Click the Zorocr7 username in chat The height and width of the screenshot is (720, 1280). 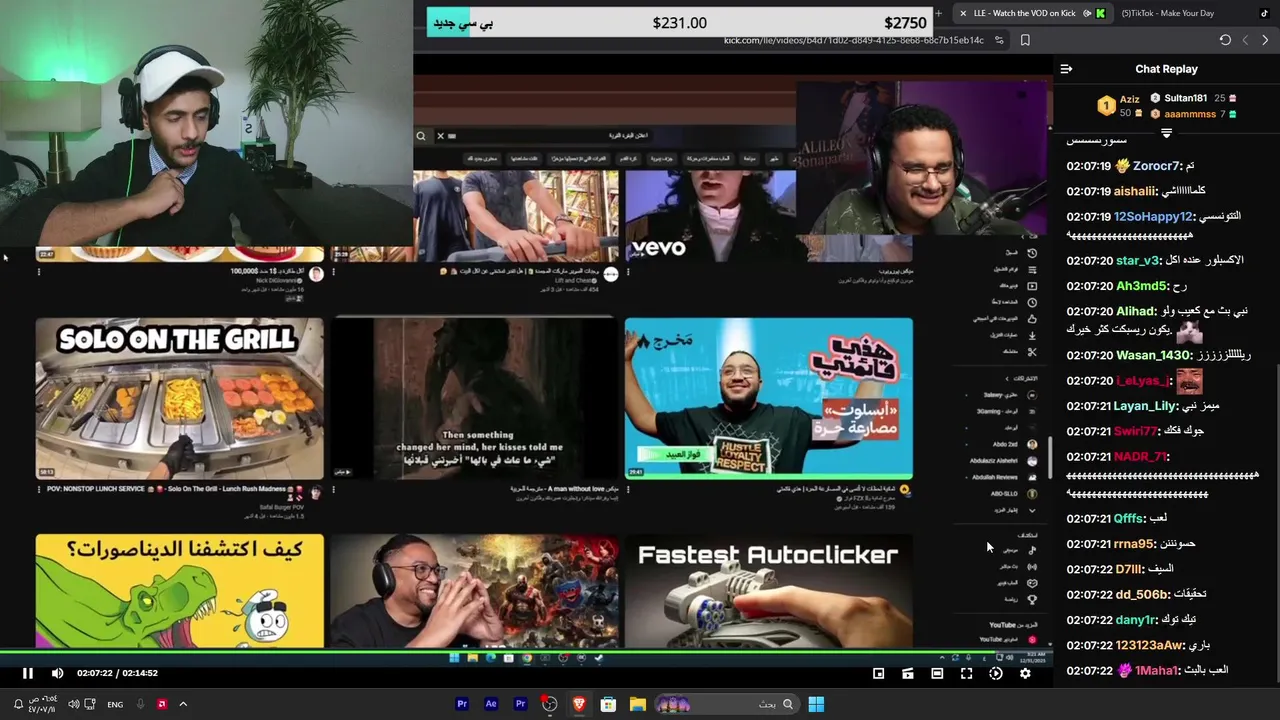pyautogui.click(x=1157, y=166)
